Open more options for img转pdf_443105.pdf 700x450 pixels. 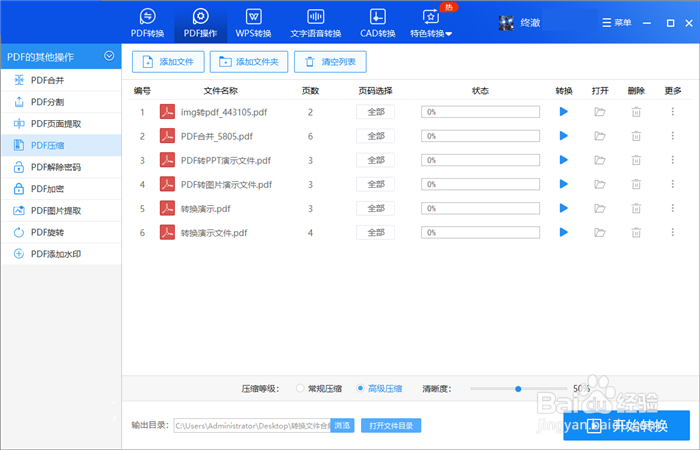pos(673,112)
